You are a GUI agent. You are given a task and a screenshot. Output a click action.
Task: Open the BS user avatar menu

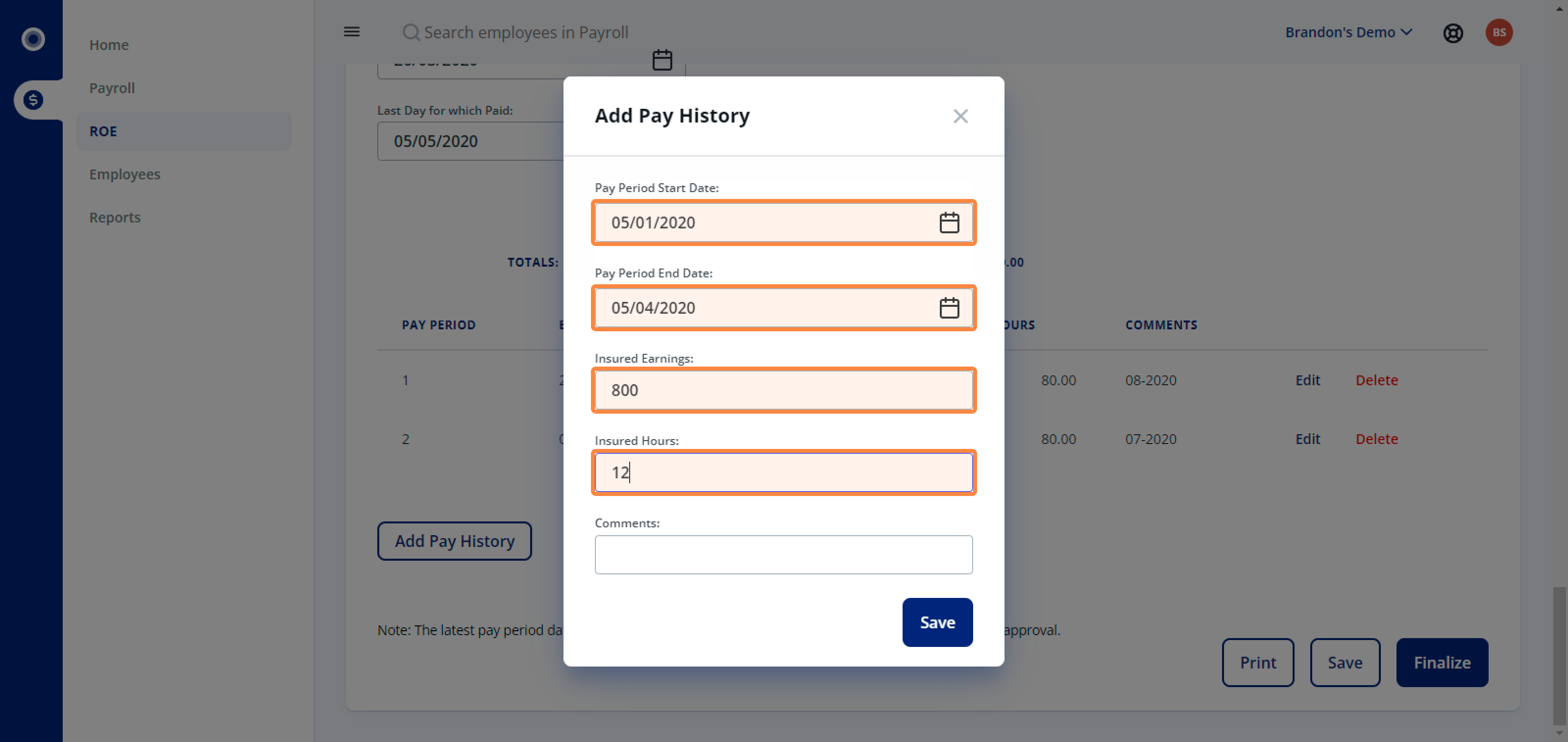point(1498,33)
